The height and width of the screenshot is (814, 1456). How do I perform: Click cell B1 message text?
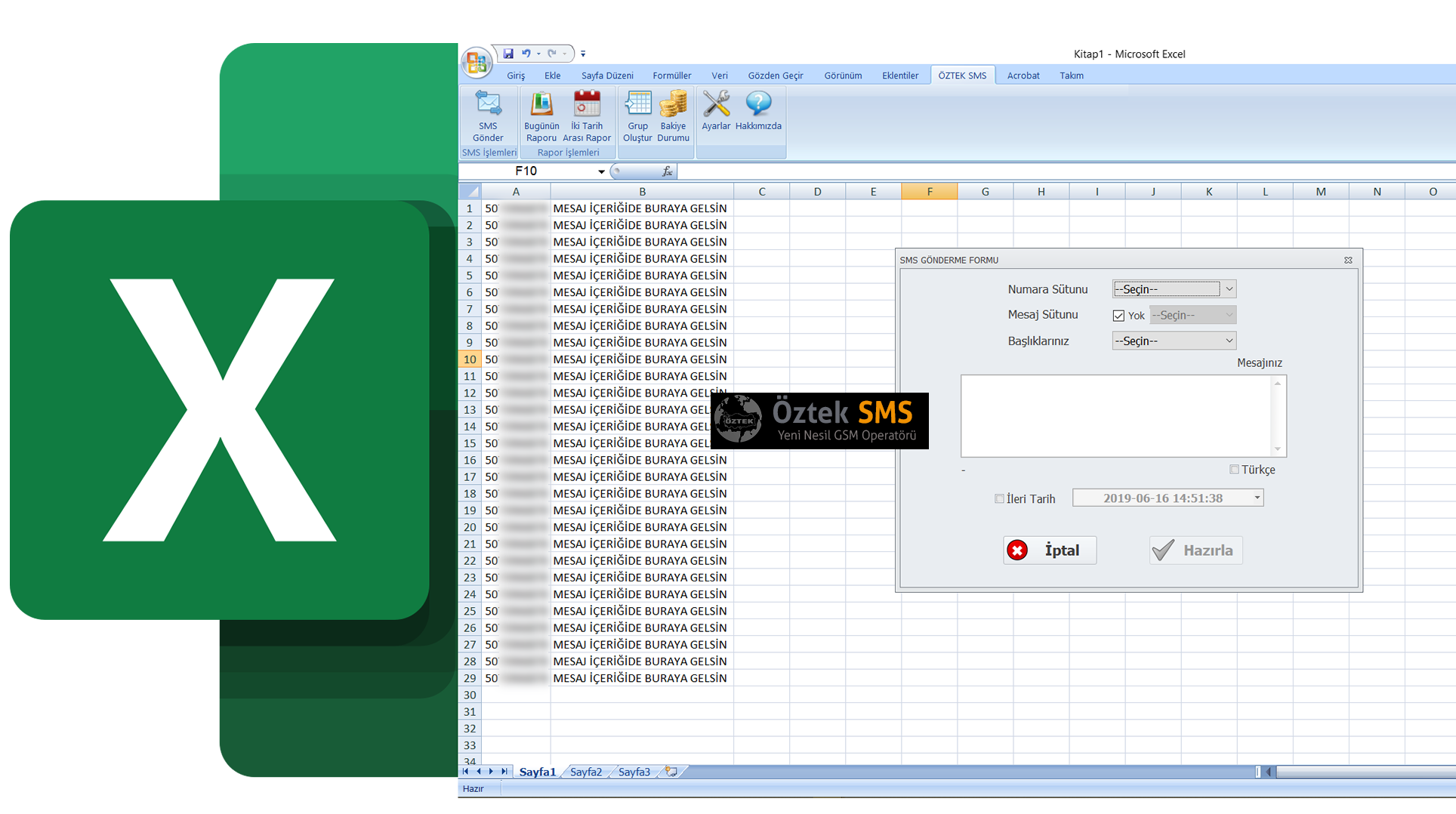[x=640, y=208]
